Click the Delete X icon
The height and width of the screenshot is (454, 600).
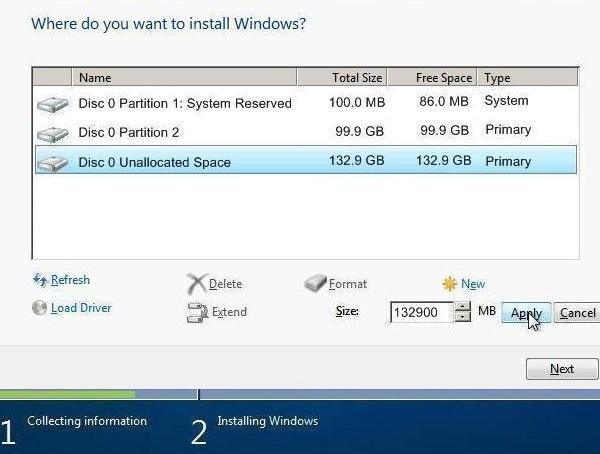coord(197,284)
